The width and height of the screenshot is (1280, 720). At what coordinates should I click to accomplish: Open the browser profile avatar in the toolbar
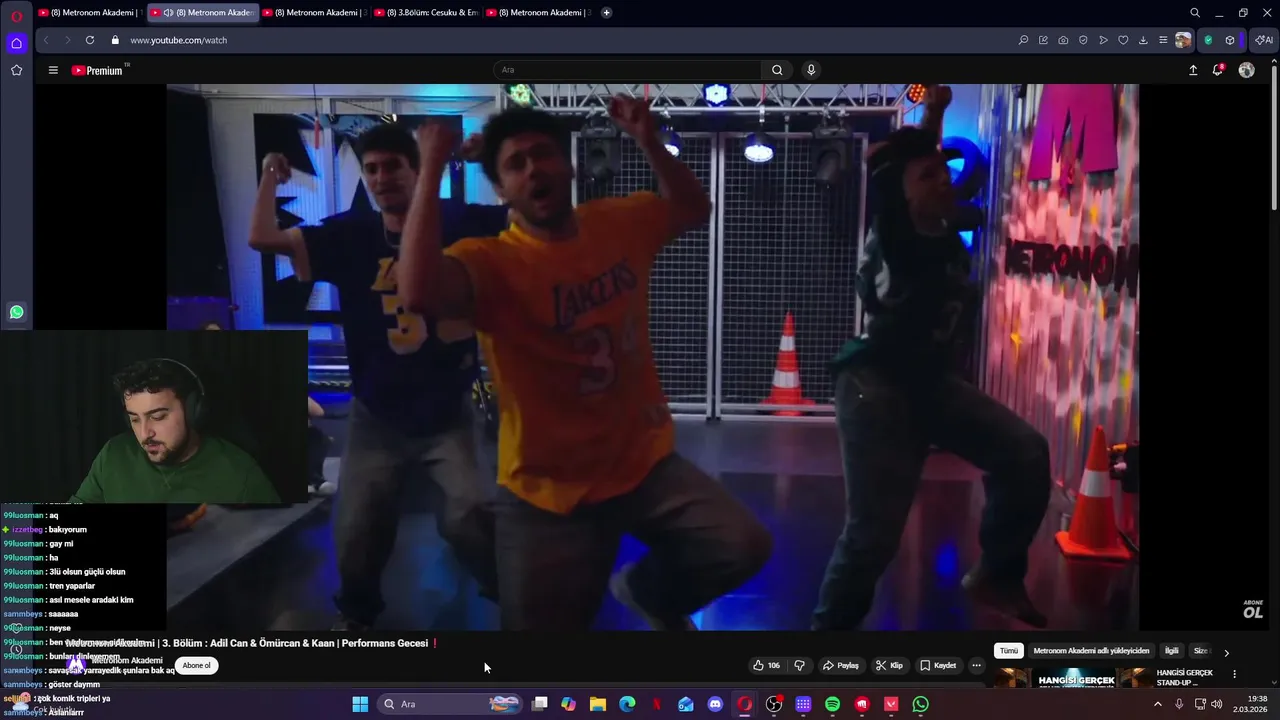click(x=1183, y=40)
